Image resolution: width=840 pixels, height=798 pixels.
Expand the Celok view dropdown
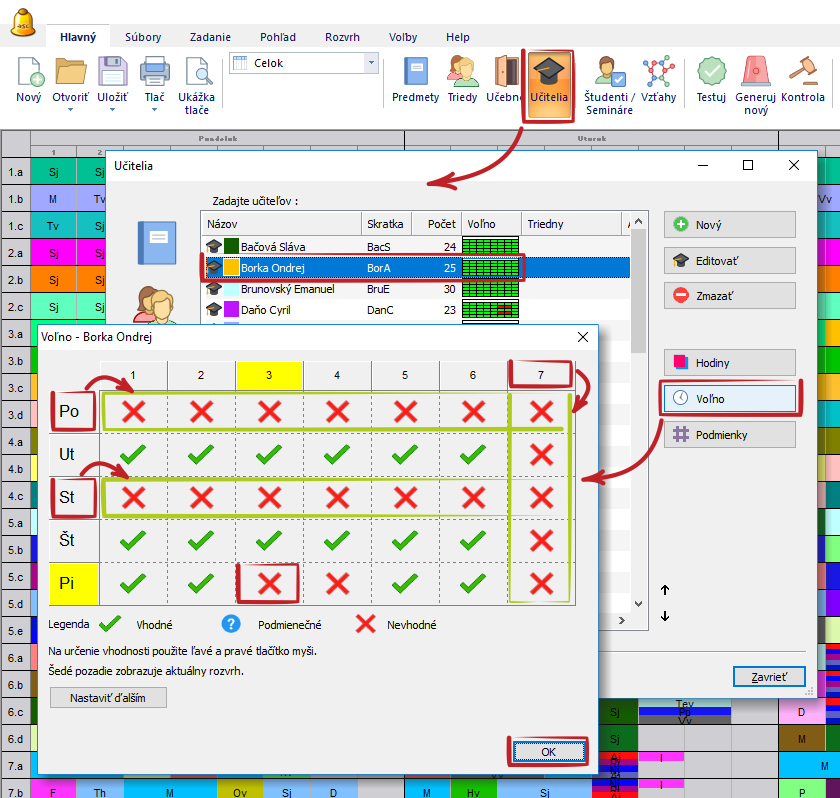point(371,63)
